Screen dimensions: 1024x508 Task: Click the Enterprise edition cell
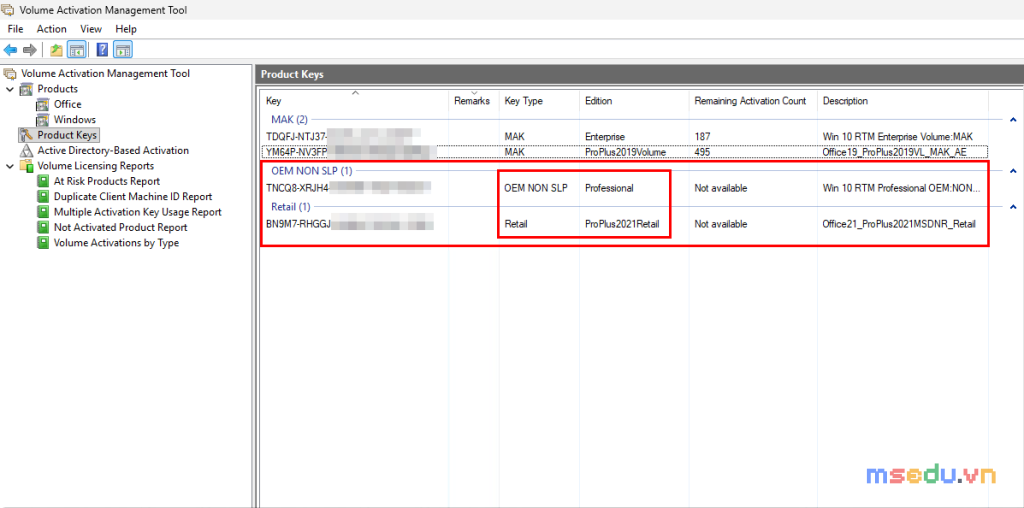tap(605, 136)
